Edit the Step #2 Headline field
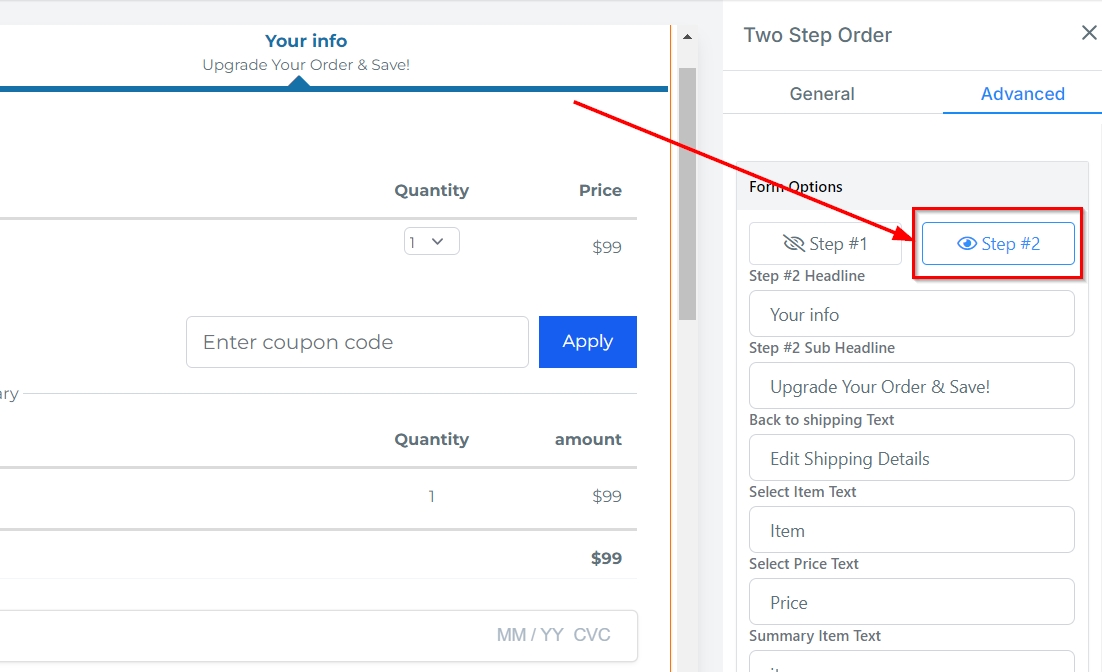Image resolution: width=1102 pixels, height=672 pixels. click(911, 314)
